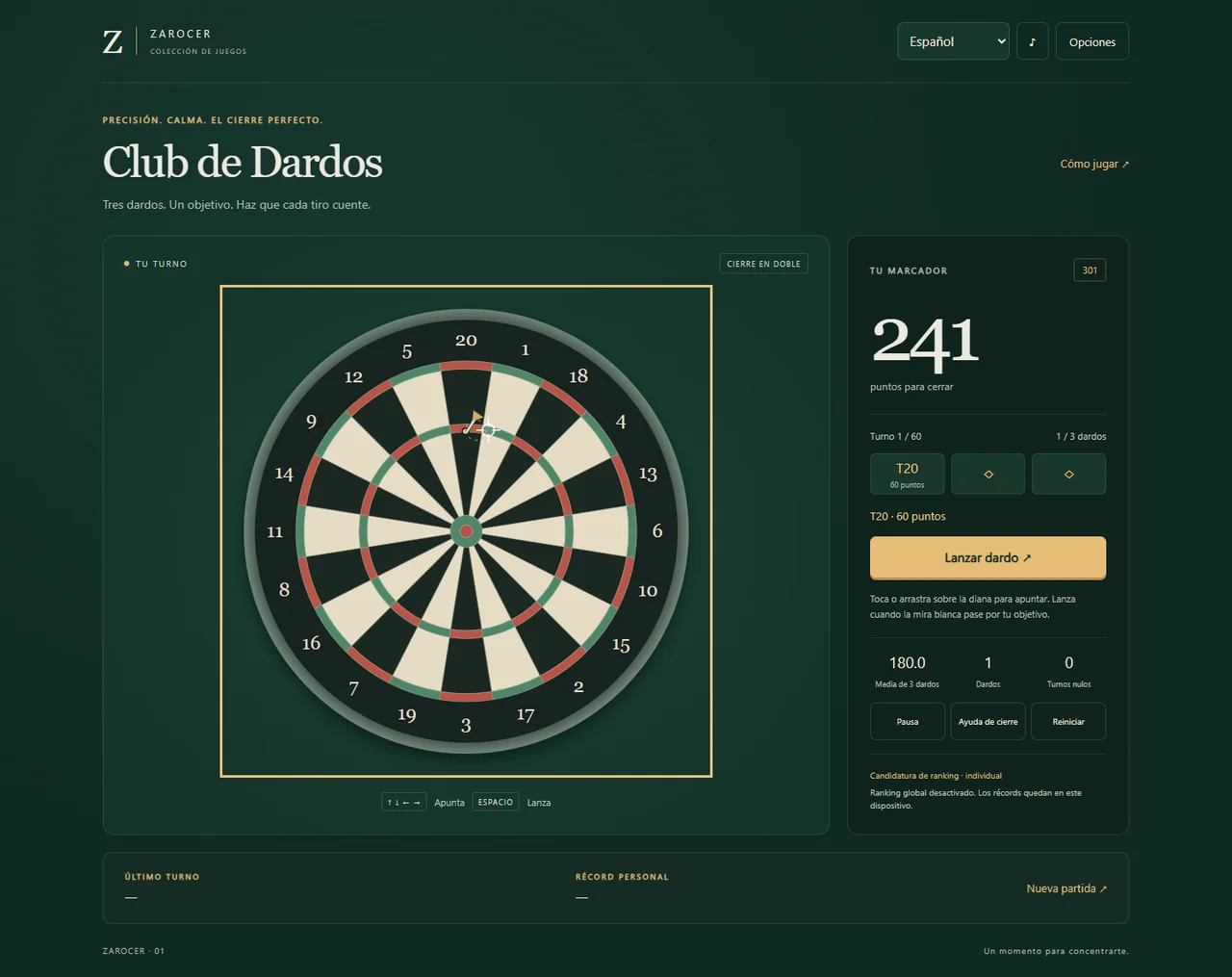Screen dimensions: 1232x977
Task: Pause the game with Pausa
Action: click(x=907, y=721)
